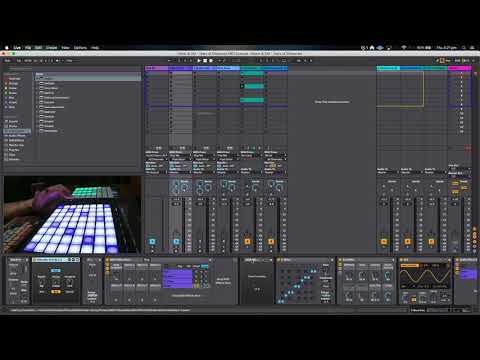Select the teal fifth track header
The image size is (480, 360).
252,68
